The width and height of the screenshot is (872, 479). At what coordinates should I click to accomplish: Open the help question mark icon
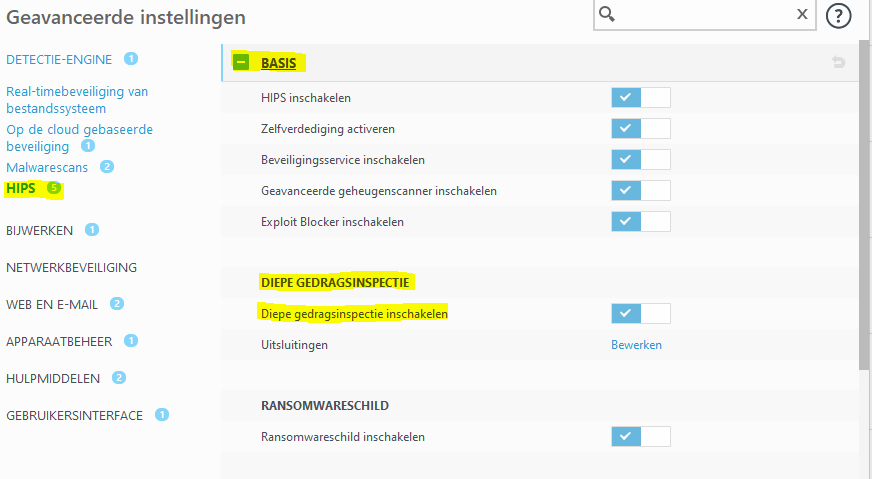pyautogui.click(x=840, y=16)
